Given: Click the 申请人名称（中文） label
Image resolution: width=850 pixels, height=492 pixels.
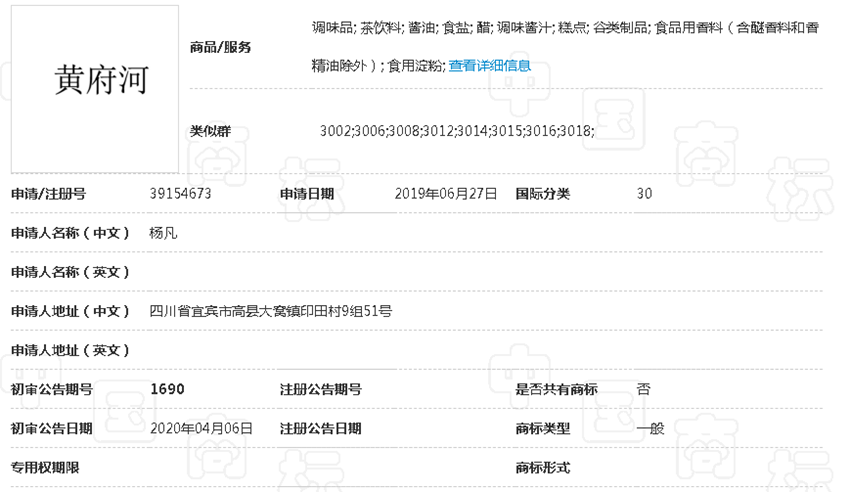Looking at the screenshot, I should pyautogui.click(x=70, y=233).
